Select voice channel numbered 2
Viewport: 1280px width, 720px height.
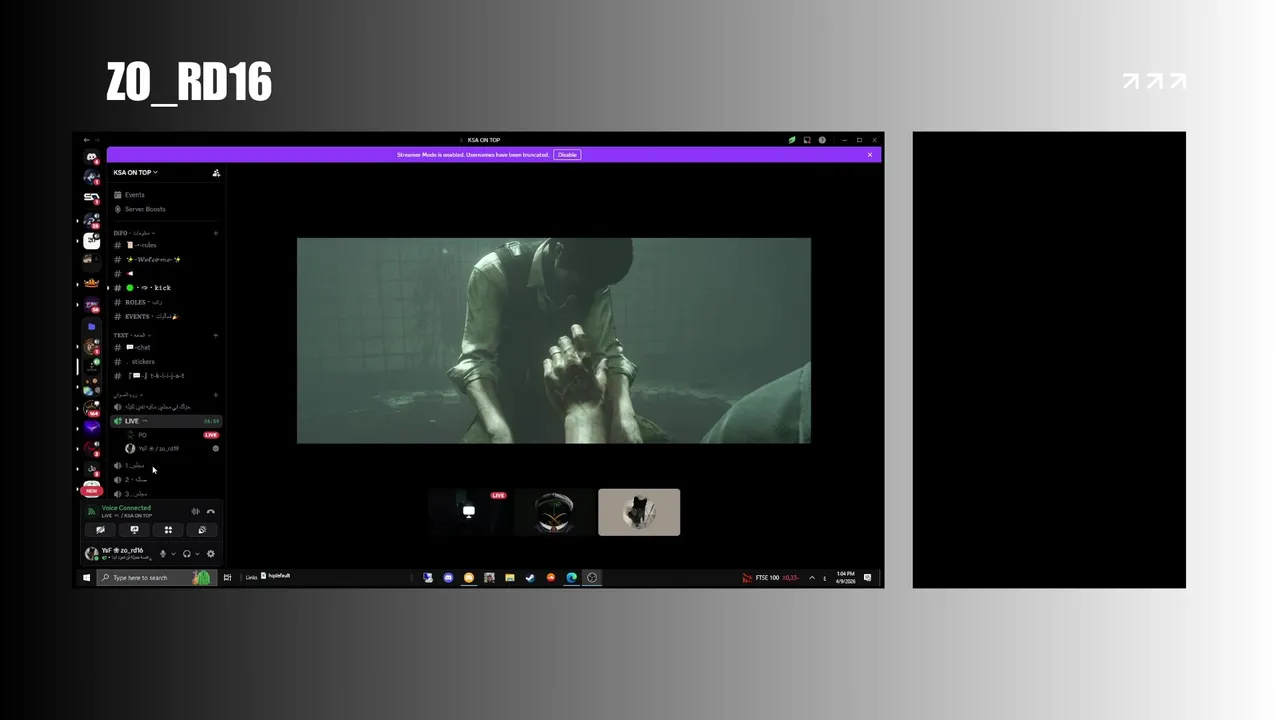pyautogui.click(x=166, y=479)
